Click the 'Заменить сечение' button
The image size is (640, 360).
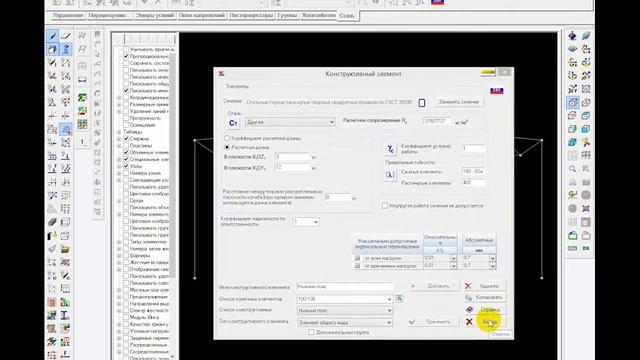coord(458,102)
